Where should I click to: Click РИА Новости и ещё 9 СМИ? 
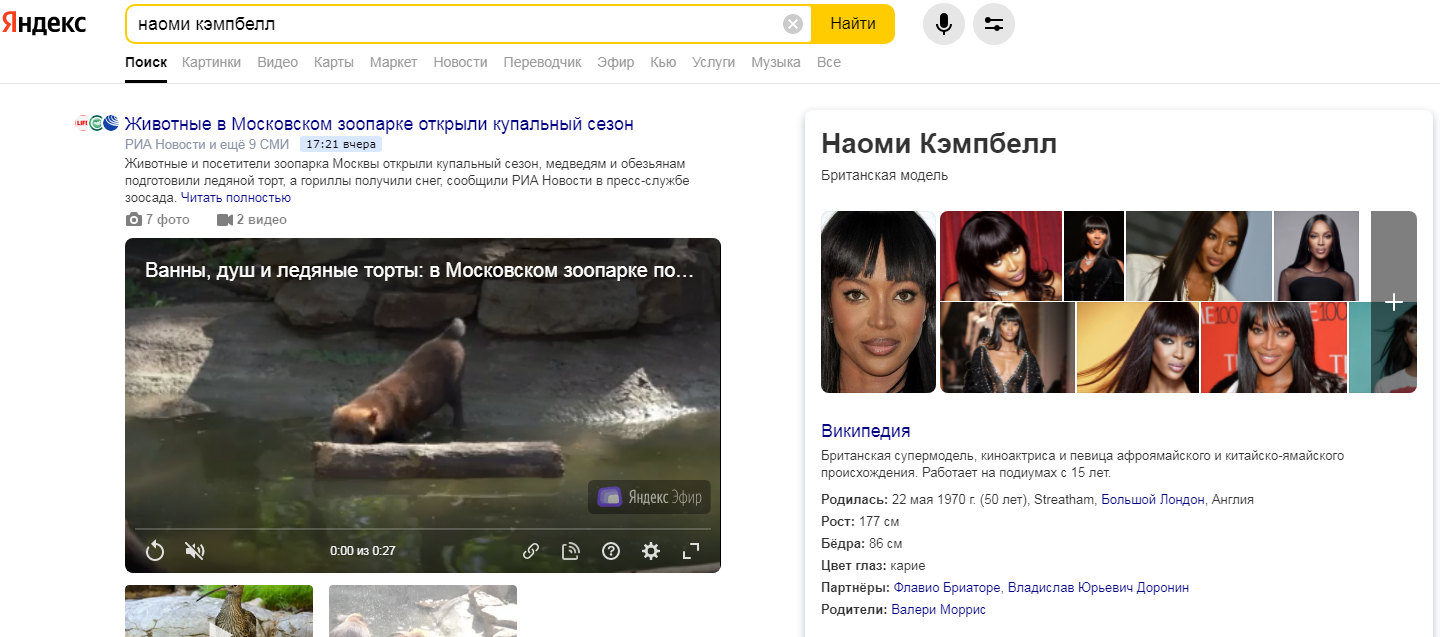point(208,144)
